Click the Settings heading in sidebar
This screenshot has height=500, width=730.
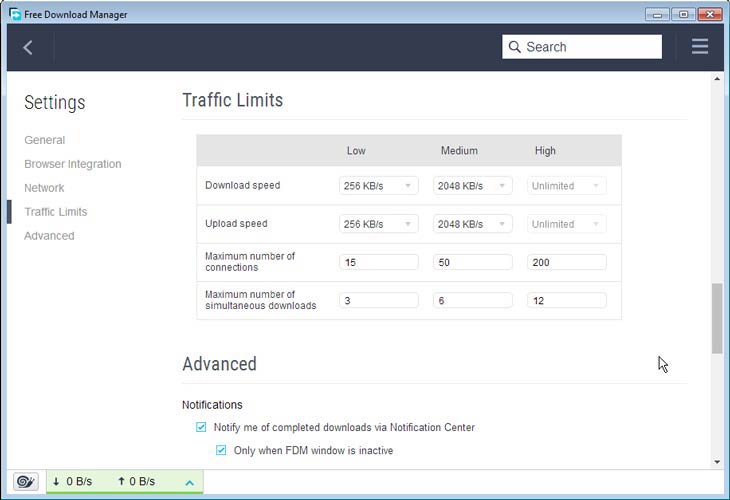[55, 102]
